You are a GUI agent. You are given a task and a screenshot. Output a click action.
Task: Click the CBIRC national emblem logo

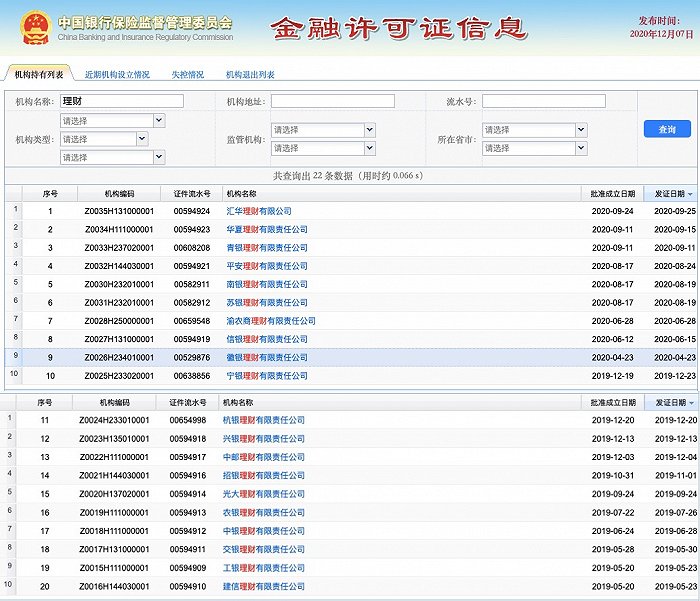tap(36, 28)
